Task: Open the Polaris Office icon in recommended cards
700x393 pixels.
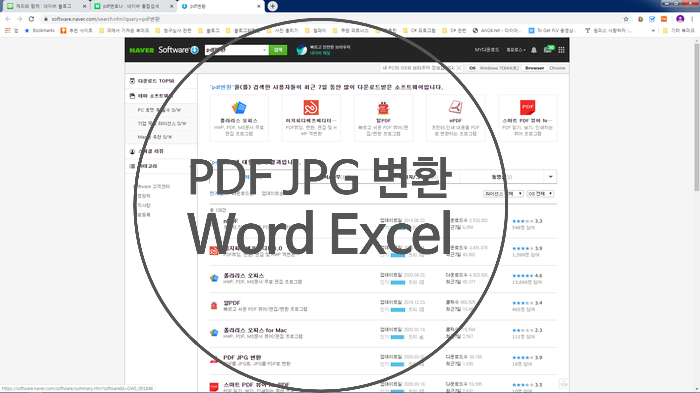Action: [239, 108]
